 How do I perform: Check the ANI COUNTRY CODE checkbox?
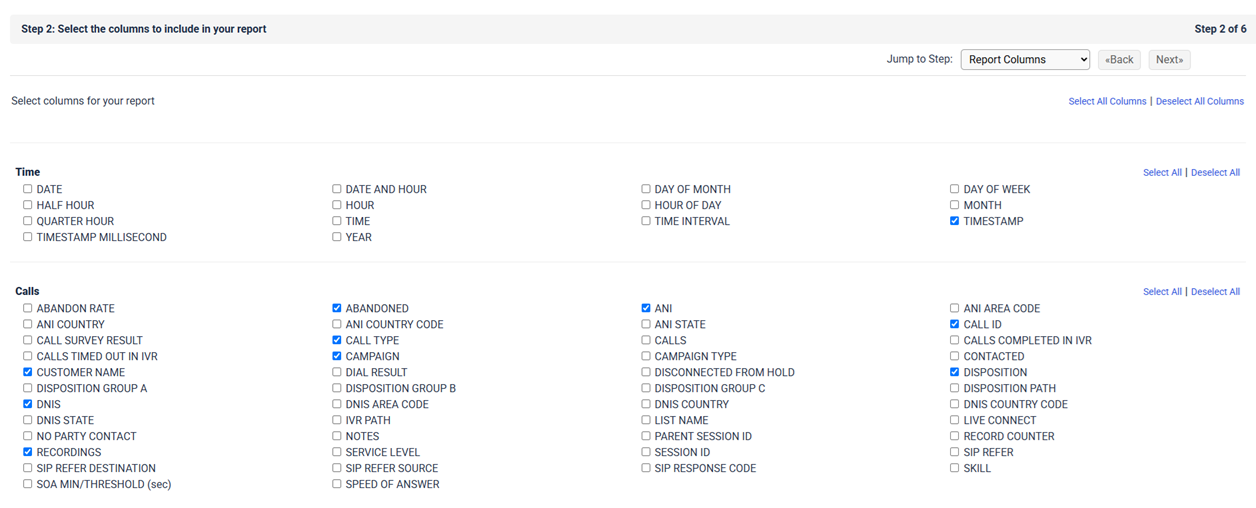[337, 324]
